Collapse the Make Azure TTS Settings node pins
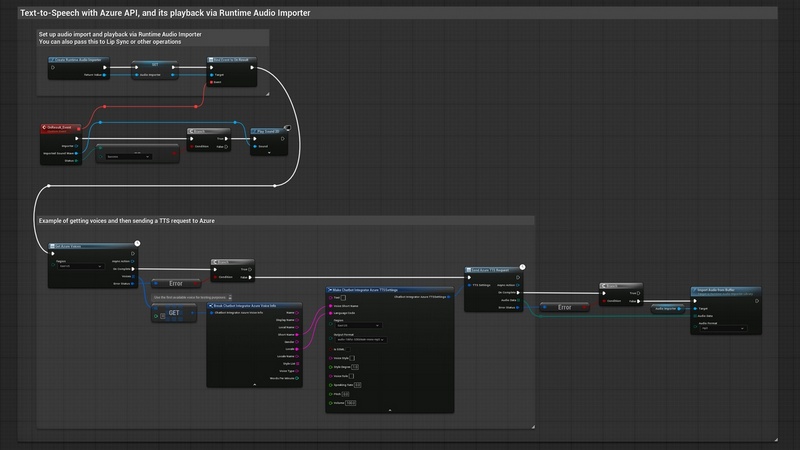 [391, 410]
